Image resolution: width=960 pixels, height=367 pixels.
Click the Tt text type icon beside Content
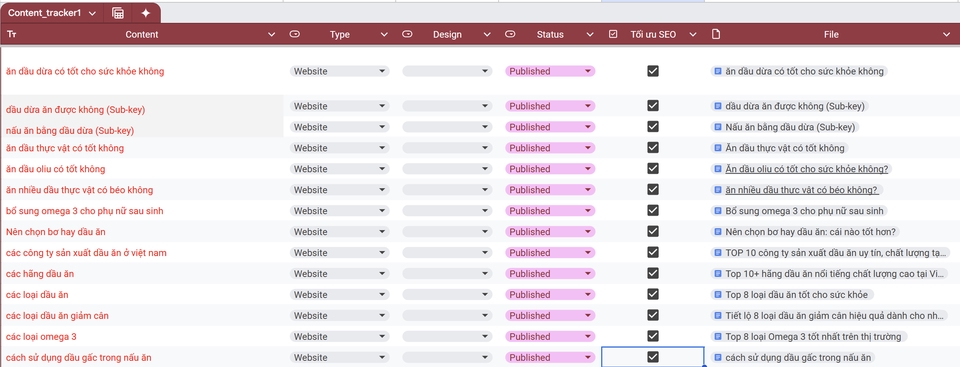(x=12, y=35)
